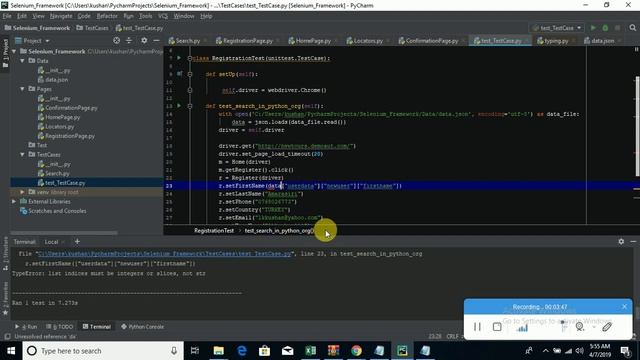Select Scratches and Consoles node
This screenshot has height=360, width=640.
(57, 211)
